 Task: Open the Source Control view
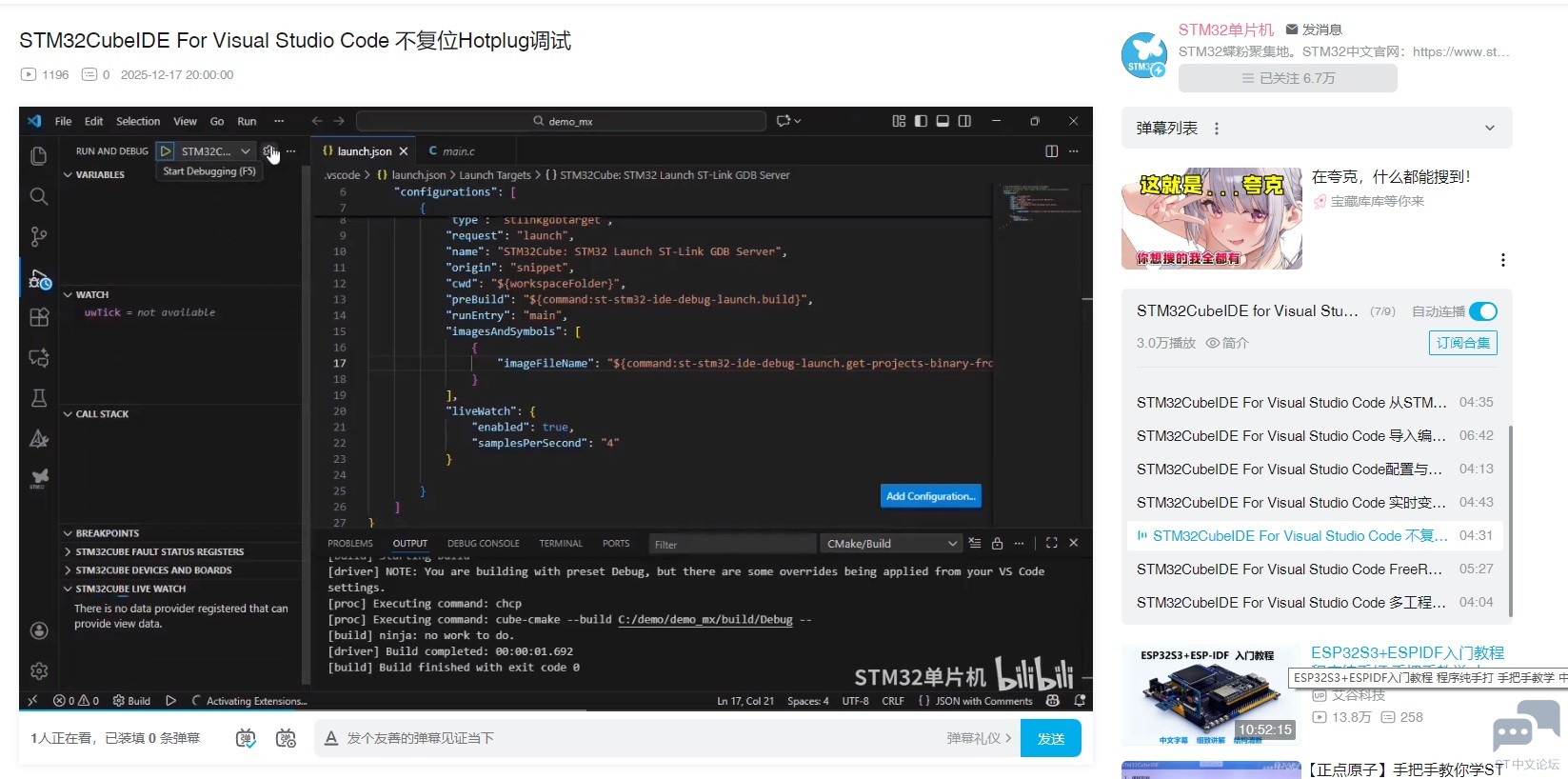[x=39, y=236]
